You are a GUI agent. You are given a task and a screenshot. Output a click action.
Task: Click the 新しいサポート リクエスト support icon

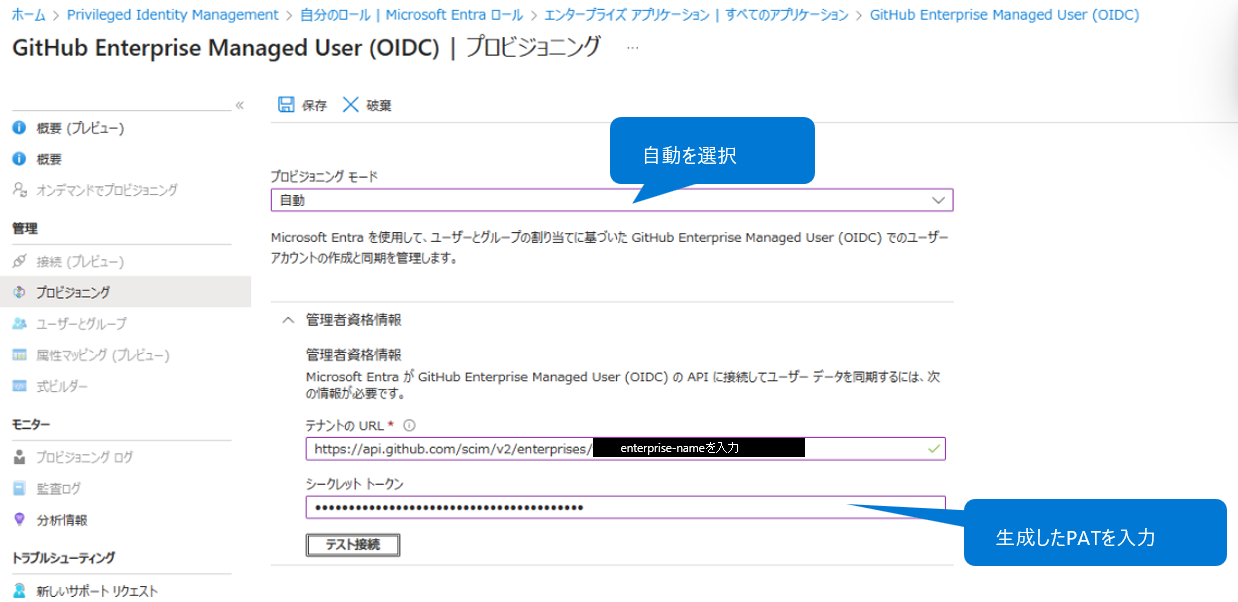click(19, 591)
